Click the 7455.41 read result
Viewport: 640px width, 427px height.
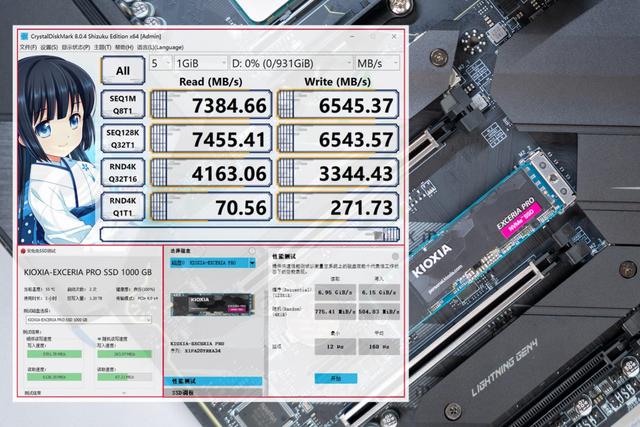pyautogui.click(x=211, y=139)
